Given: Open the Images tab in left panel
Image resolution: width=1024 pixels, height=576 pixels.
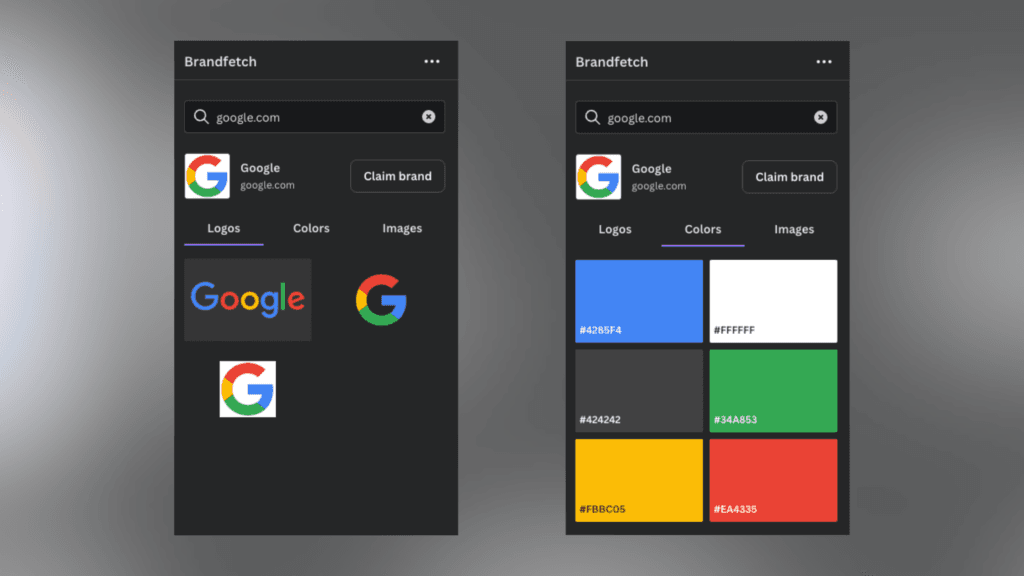Looking at the screenshot, I should click(402, 229).
